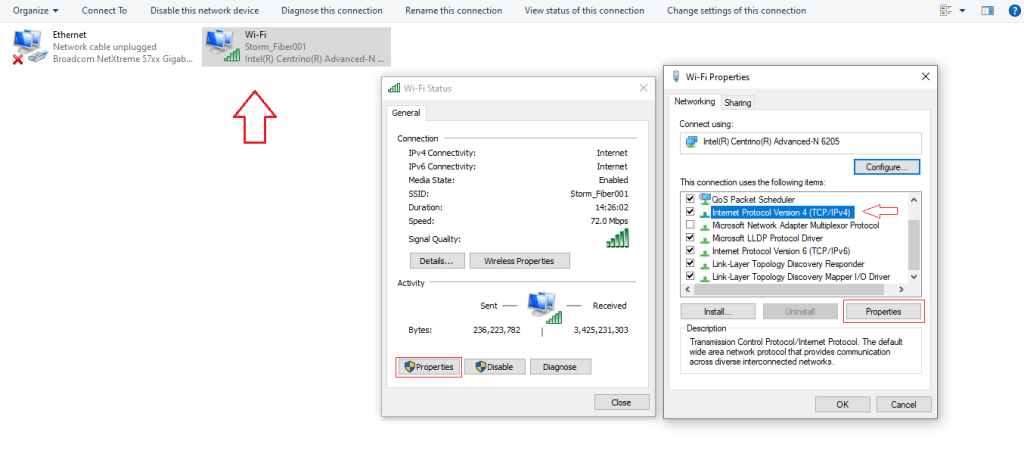Click Connect To in the toolbar

click(104, 10)
